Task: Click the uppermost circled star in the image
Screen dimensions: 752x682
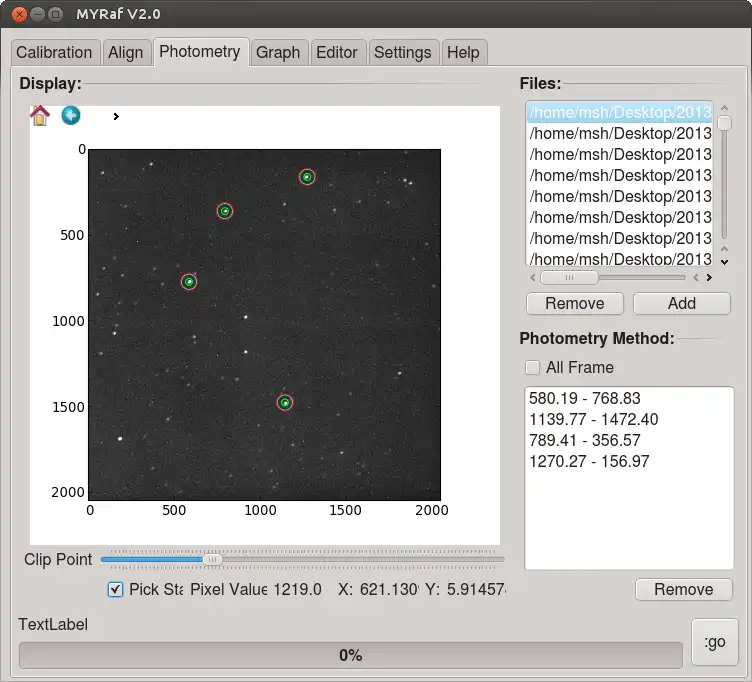Action: [307, 177]
